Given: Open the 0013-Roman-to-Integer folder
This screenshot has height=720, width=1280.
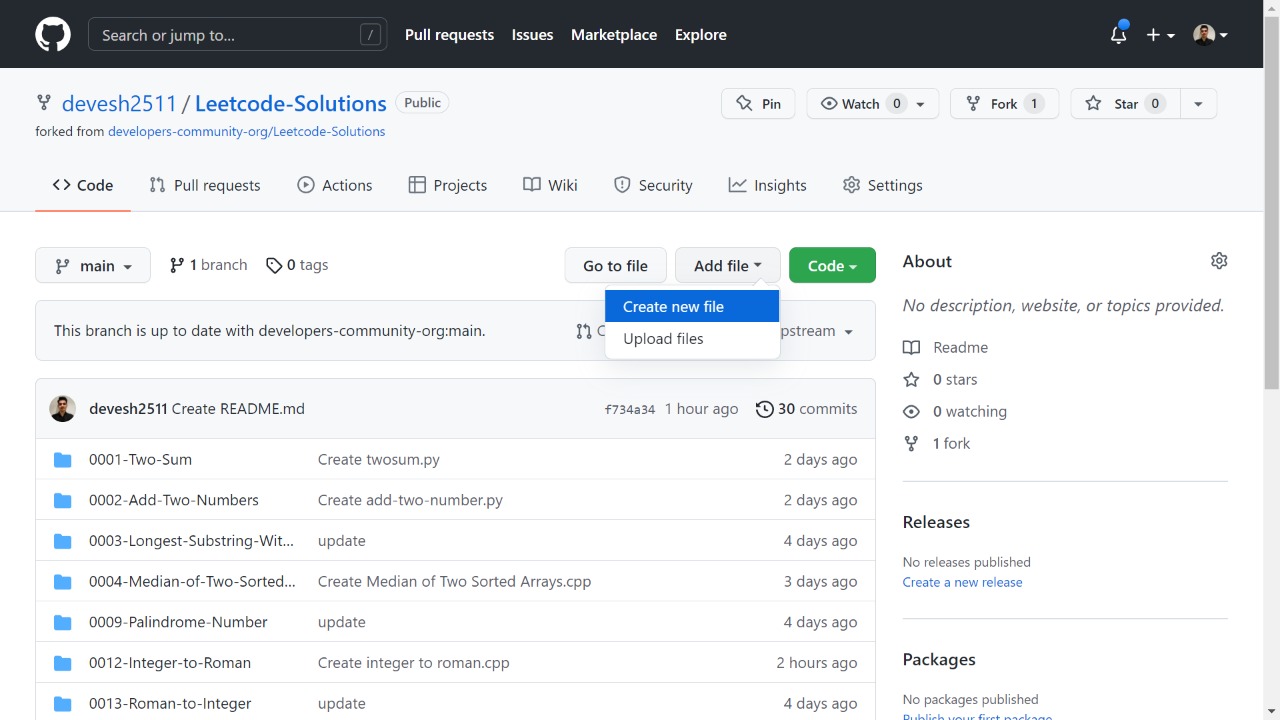Looking at the screenshot, I should pos(170,704).
